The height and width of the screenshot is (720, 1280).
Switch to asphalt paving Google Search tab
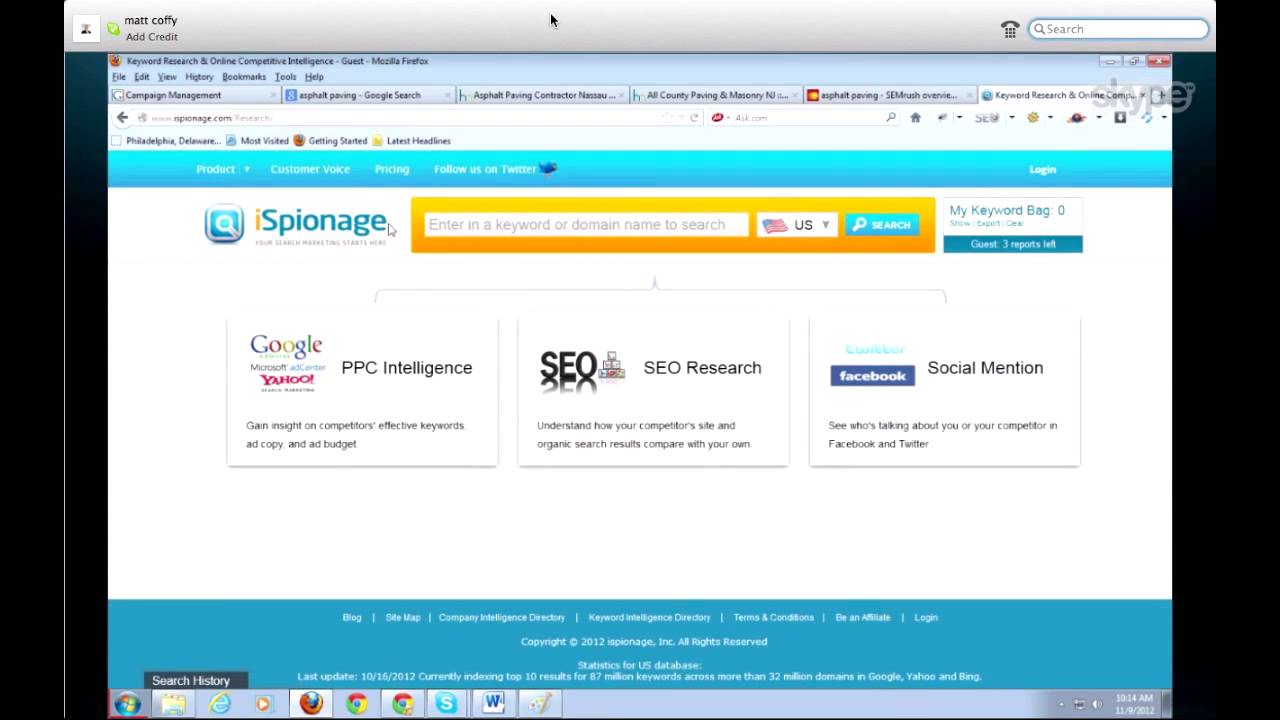tap(368, 95)
